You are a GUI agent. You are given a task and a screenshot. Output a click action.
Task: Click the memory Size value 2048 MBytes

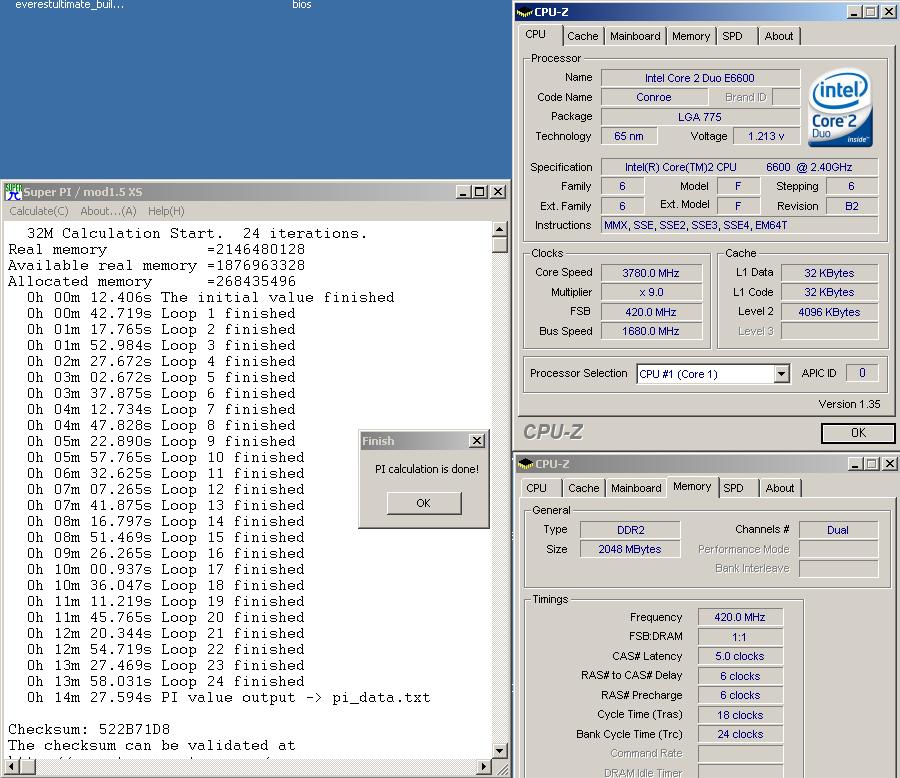[x=630, y=549]
